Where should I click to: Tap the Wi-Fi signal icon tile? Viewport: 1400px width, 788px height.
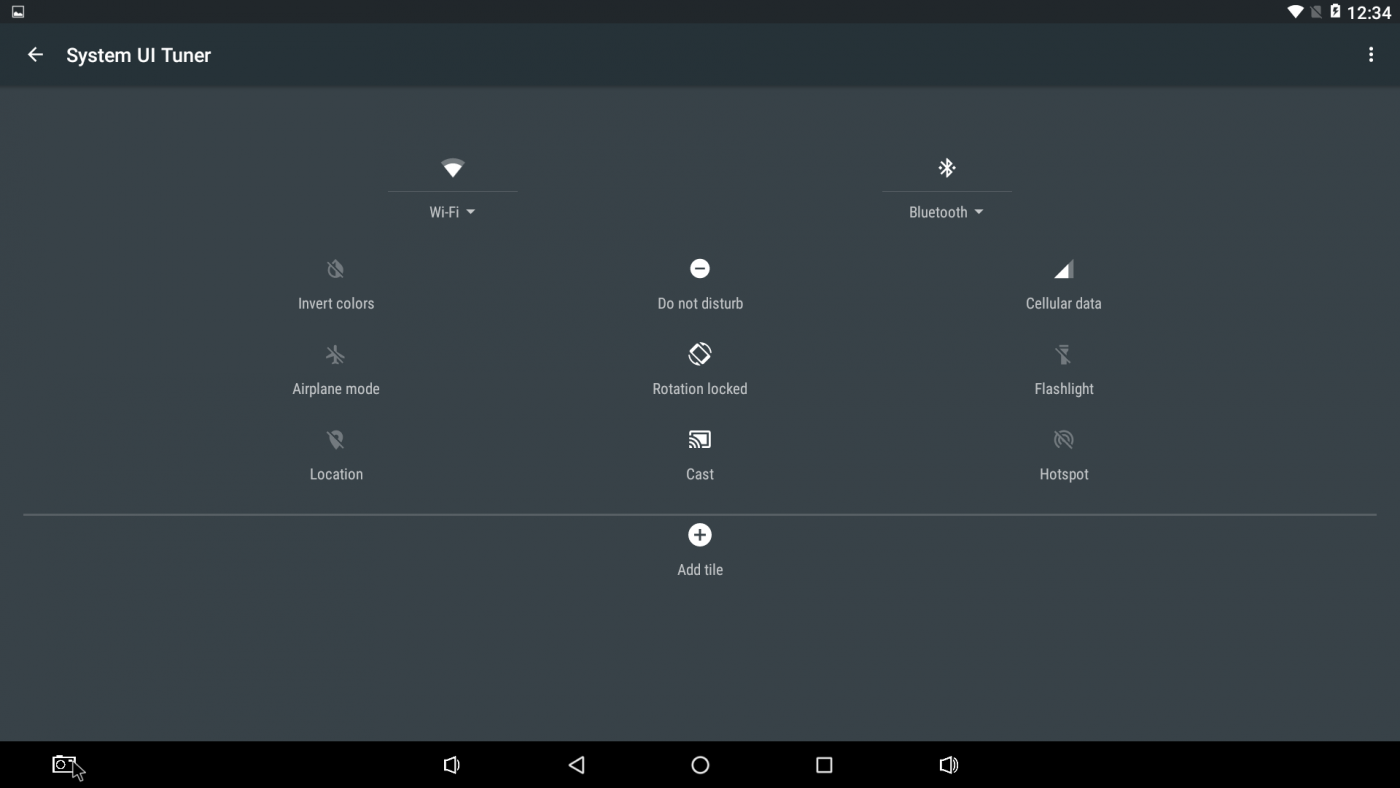(x=453, y=168)
